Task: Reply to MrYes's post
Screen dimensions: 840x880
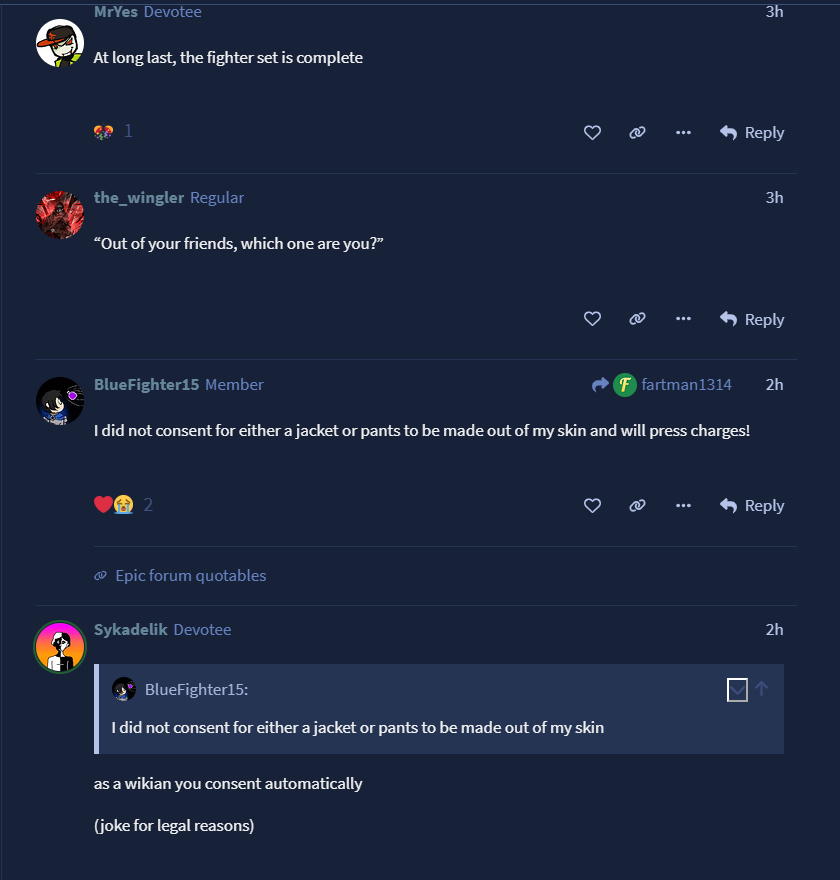Action: [x=752, y=132]
